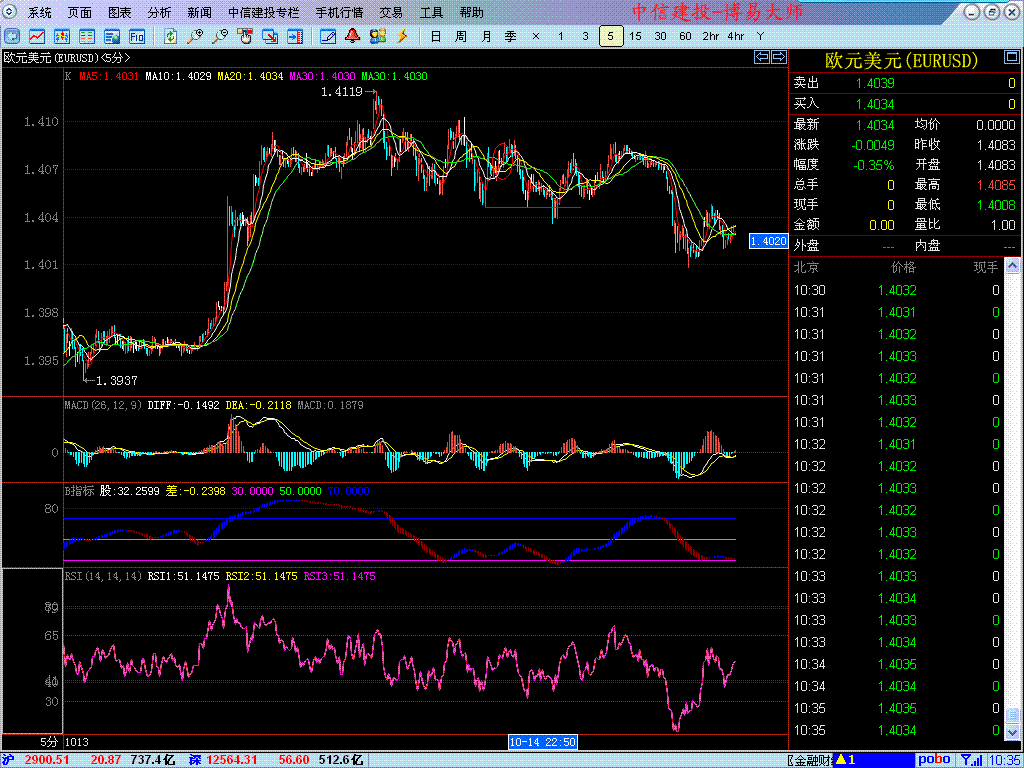Open the line chart view icon

(x=36, y=37)
